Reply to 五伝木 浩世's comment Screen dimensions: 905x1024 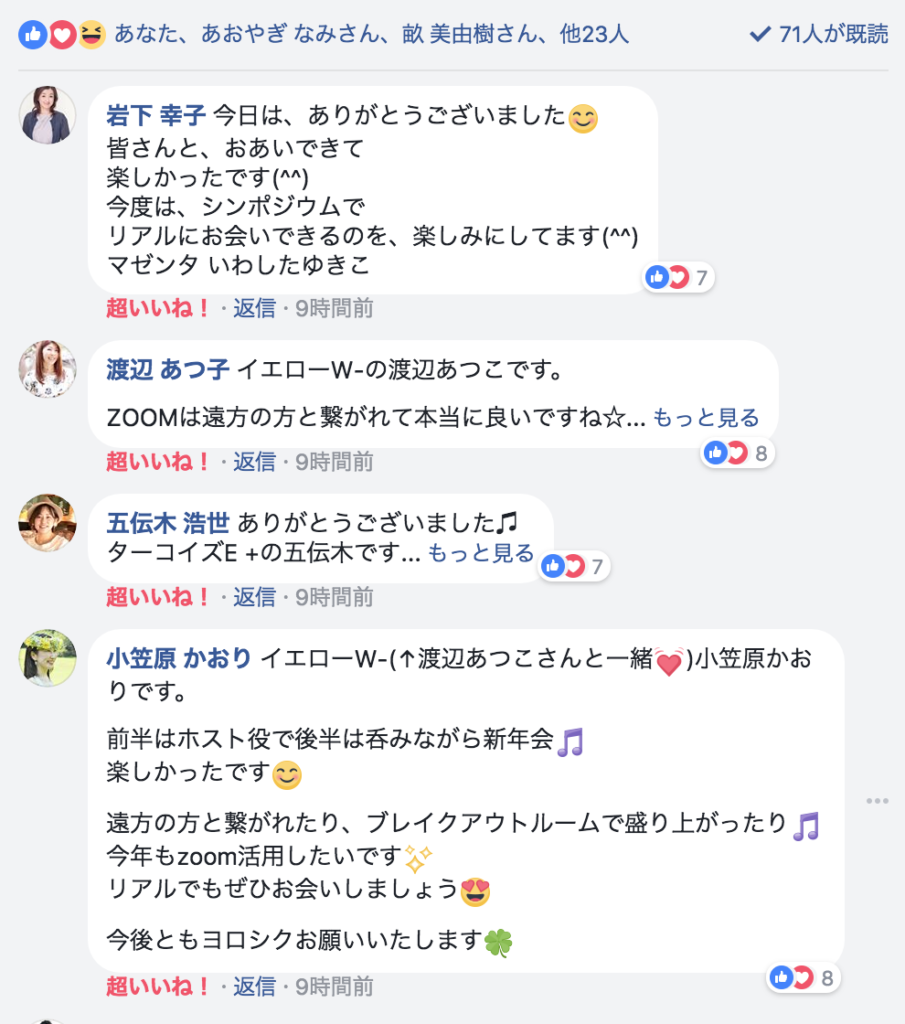254,597
